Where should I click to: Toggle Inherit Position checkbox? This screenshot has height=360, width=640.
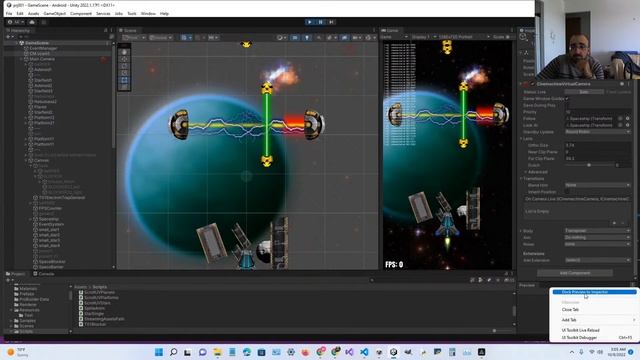click(x=567, y=192)
